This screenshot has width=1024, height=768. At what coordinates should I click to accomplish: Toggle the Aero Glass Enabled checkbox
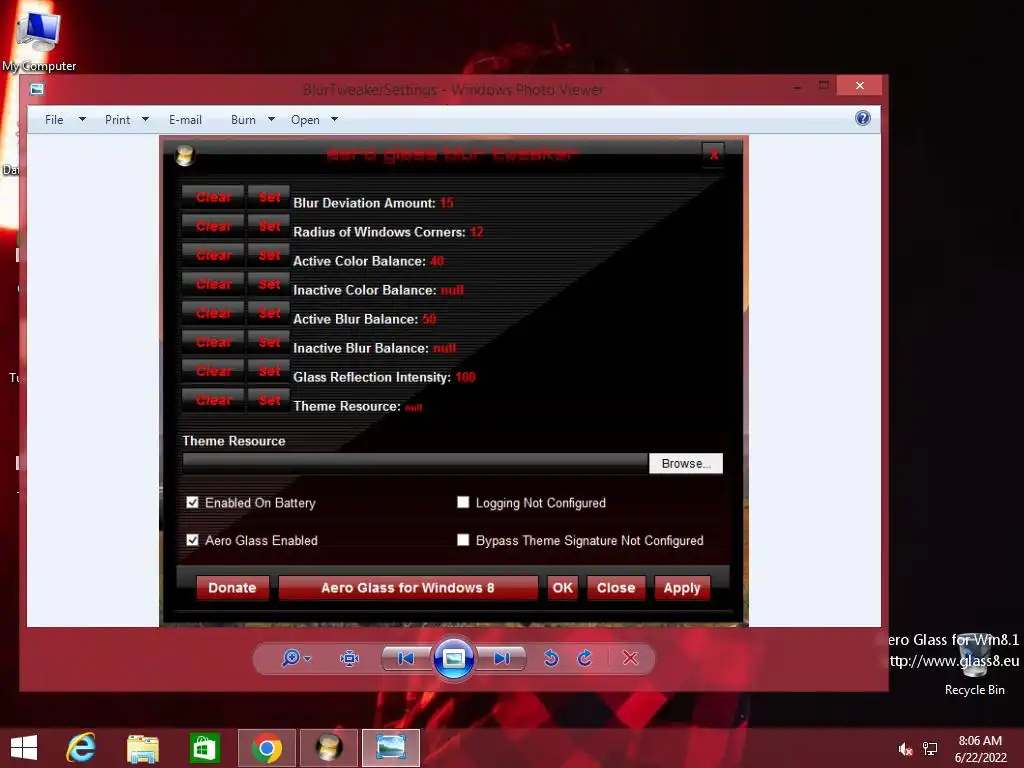192,540
